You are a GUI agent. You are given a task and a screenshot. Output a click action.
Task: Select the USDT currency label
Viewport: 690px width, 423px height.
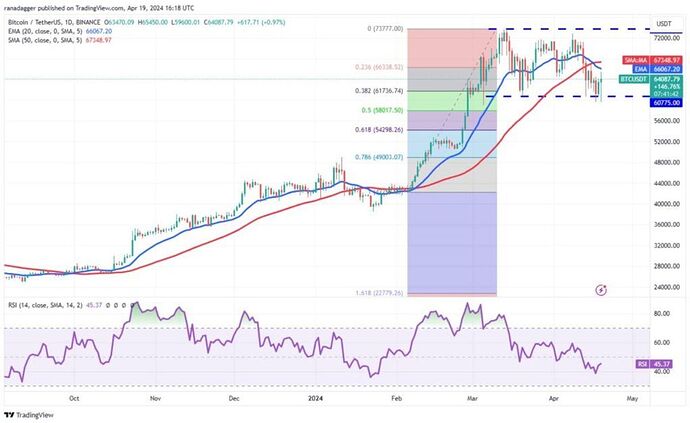pyautogui.click(x=664, y=24)
